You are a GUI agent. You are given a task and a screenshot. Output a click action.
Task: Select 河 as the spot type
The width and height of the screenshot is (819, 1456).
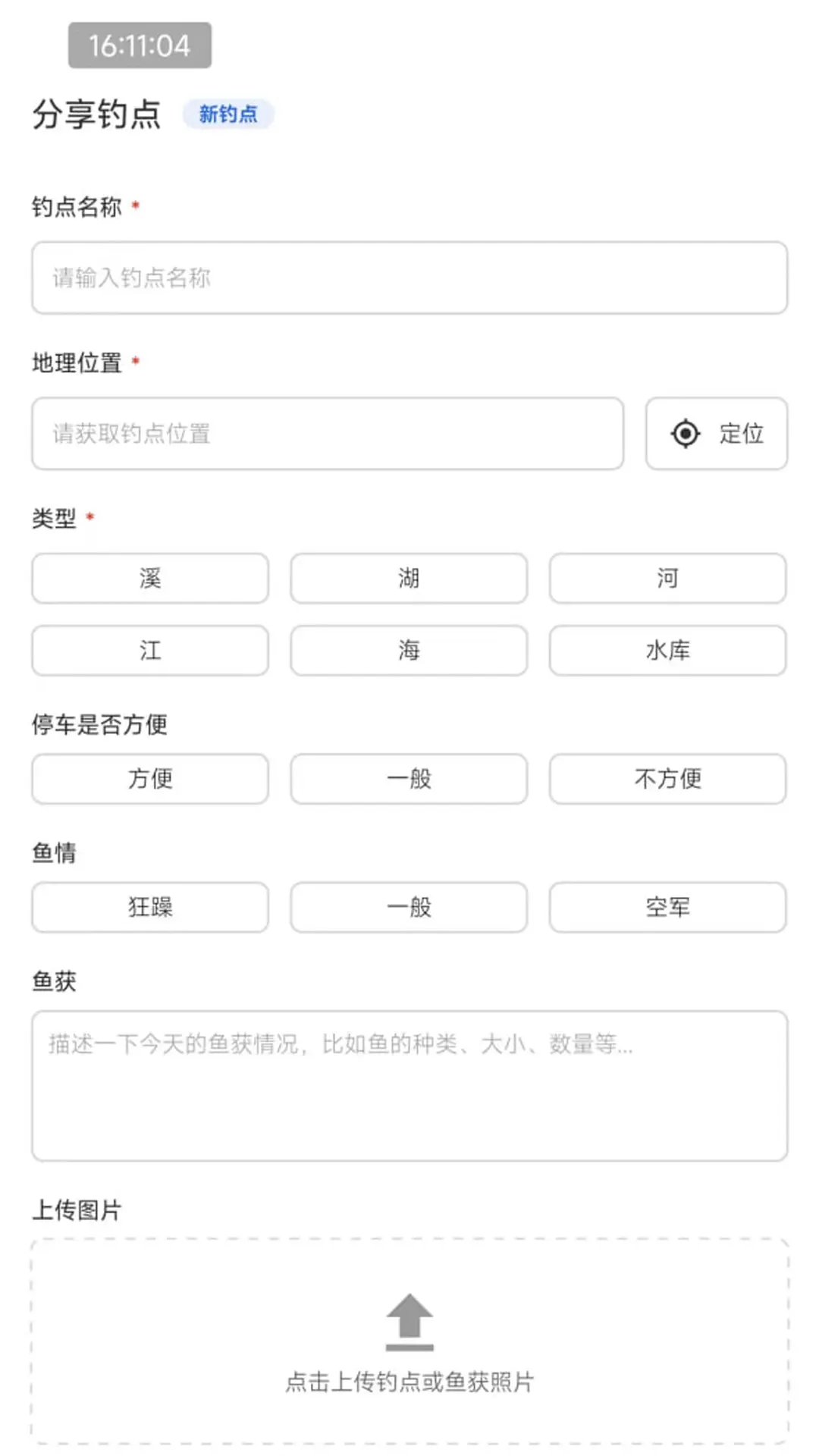pyautogui.click(x=667, y=579)
